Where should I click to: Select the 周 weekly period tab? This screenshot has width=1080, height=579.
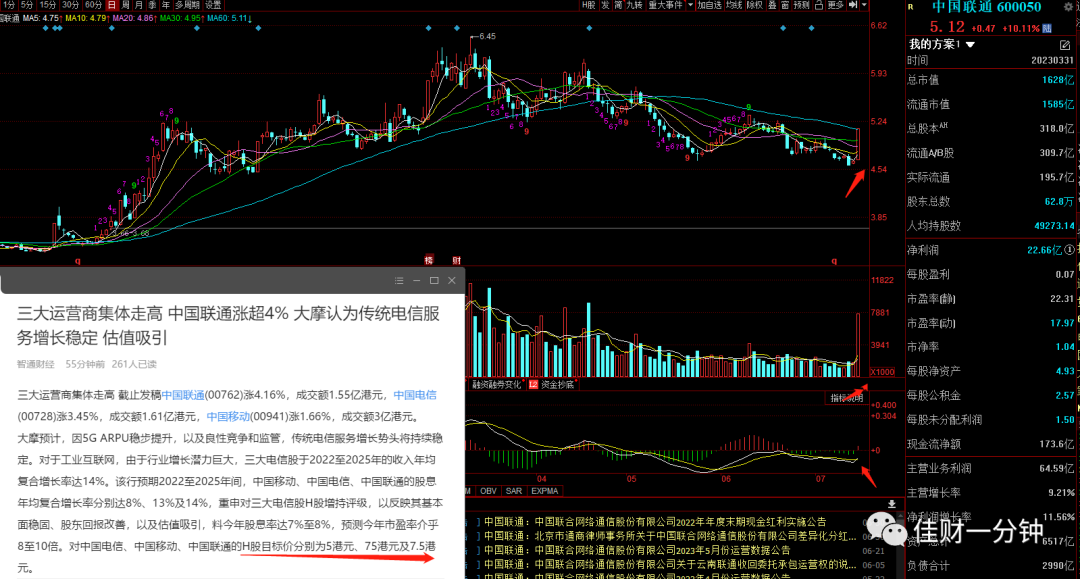coord(125,5)
